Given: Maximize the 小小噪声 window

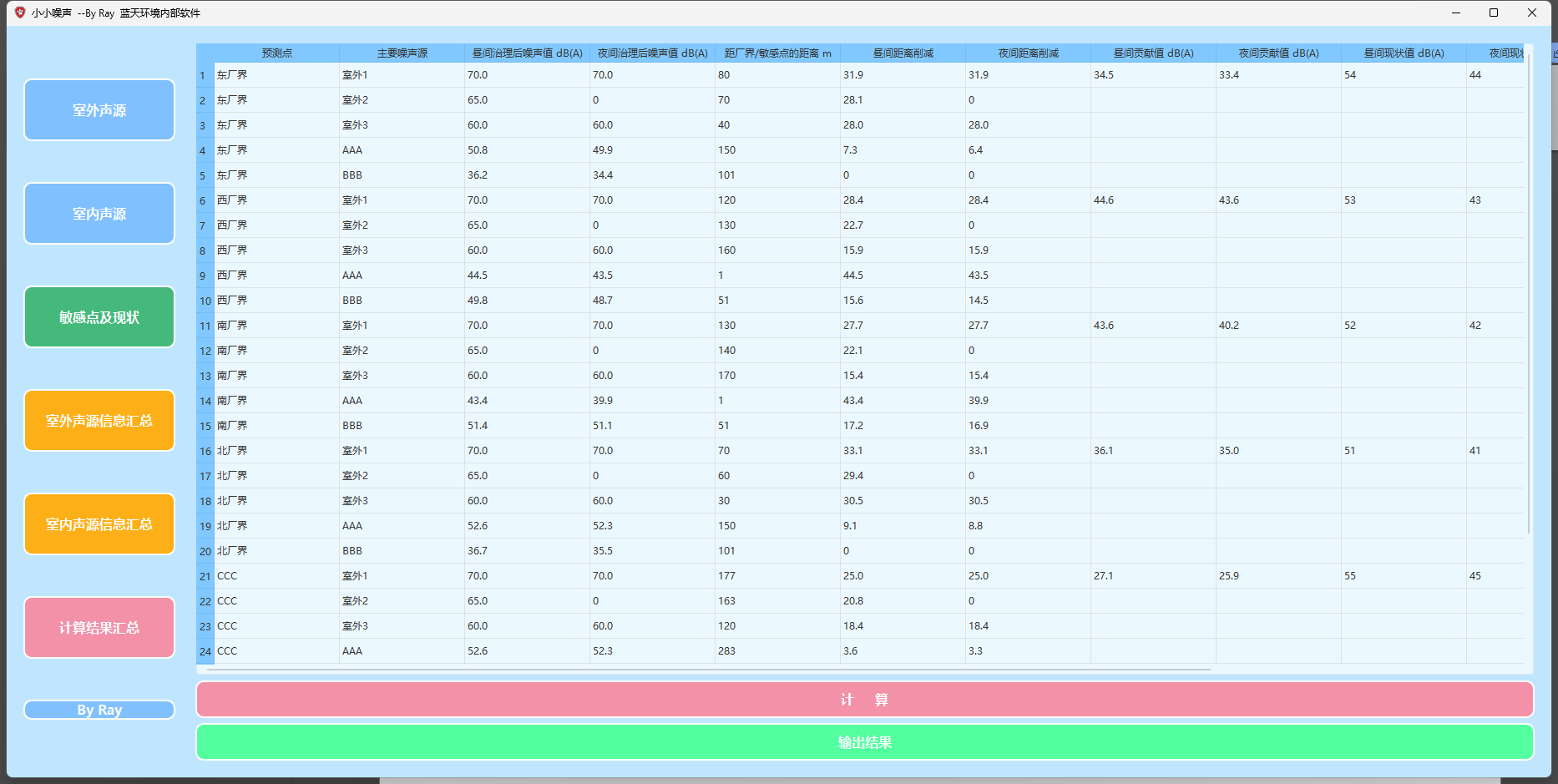Looking at the screenshot, I should coord(1494,13).
